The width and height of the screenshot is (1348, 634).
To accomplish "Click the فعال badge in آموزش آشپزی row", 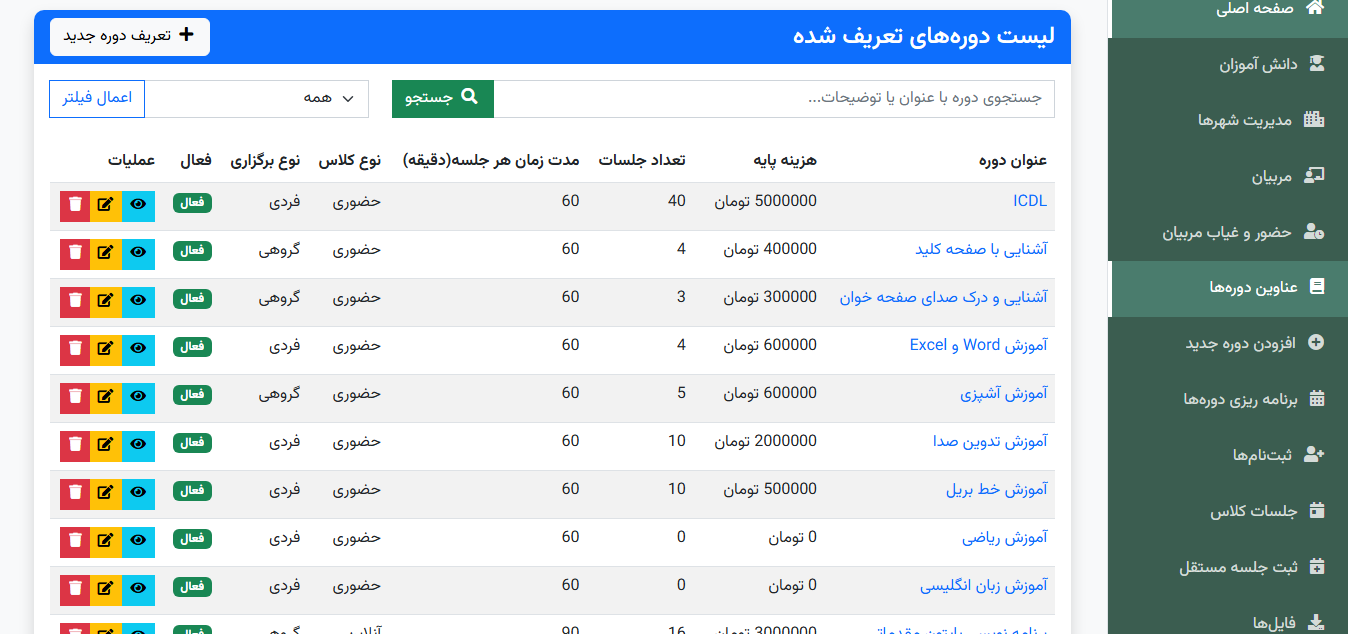I will tap(192, 395).
